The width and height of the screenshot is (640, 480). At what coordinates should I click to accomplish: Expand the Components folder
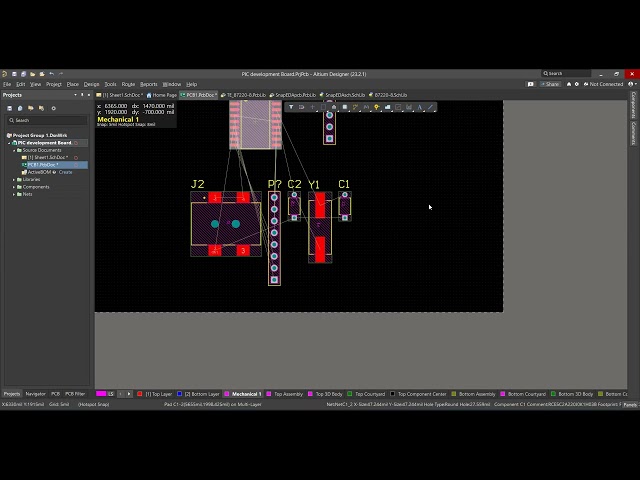pyautogui.click(x=14, y=187)
